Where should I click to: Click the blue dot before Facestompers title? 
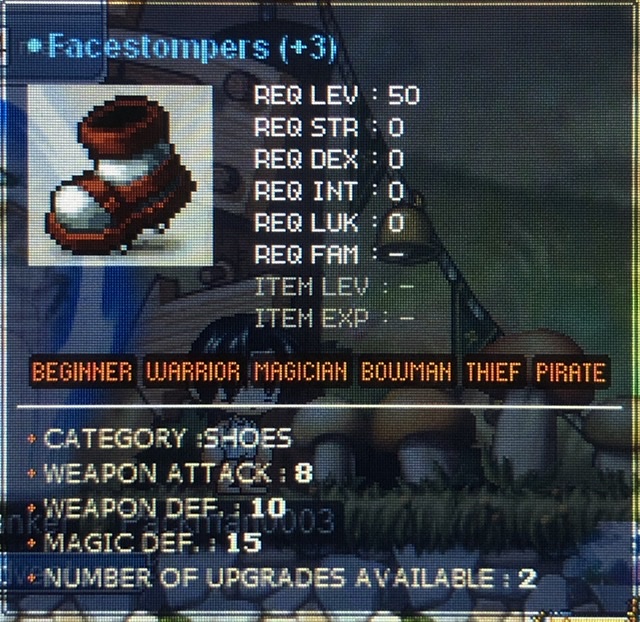[x=34, y=46]
